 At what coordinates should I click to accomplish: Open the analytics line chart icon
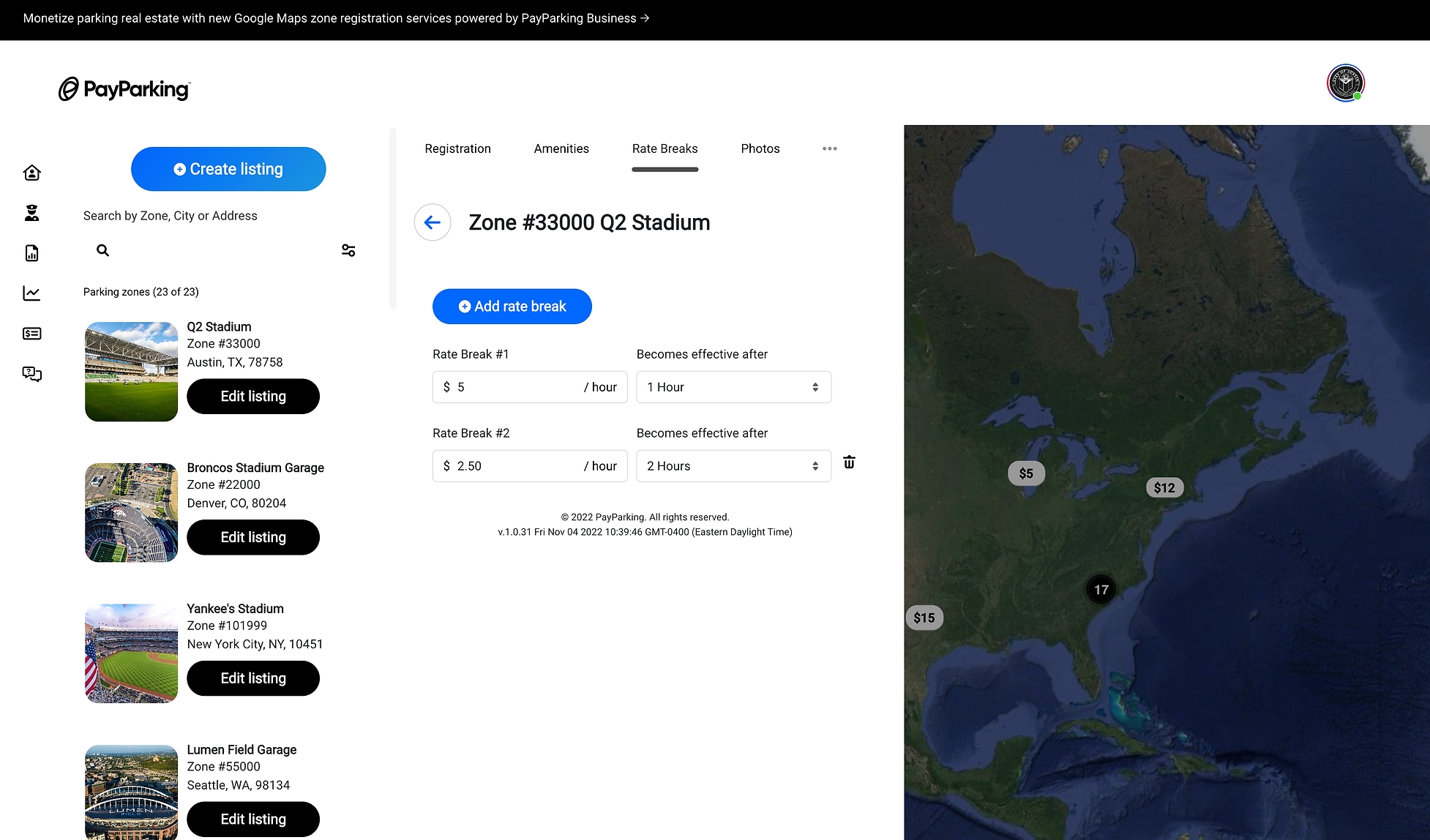pyautogui.click(x=31, y=293)
